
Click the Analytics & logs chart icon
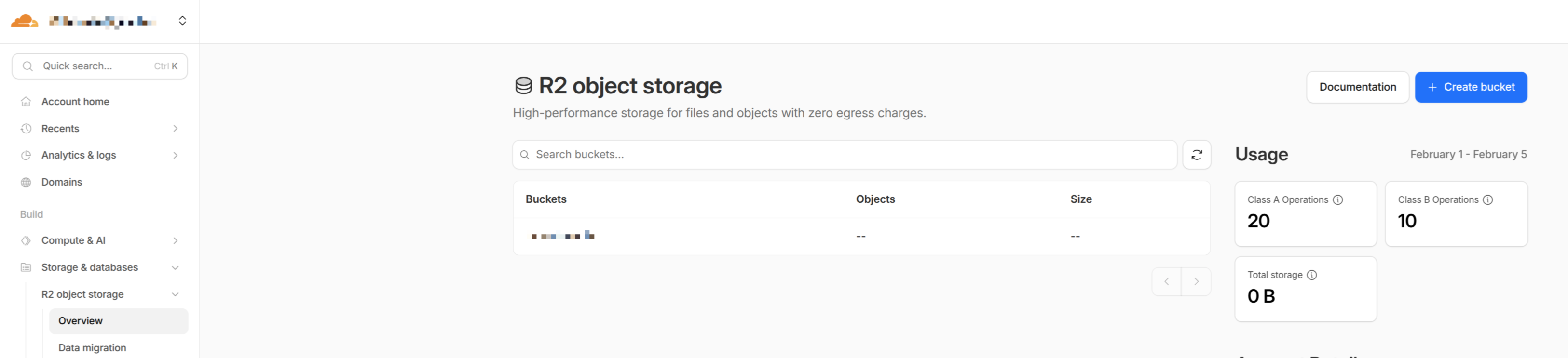coord(26,155)
